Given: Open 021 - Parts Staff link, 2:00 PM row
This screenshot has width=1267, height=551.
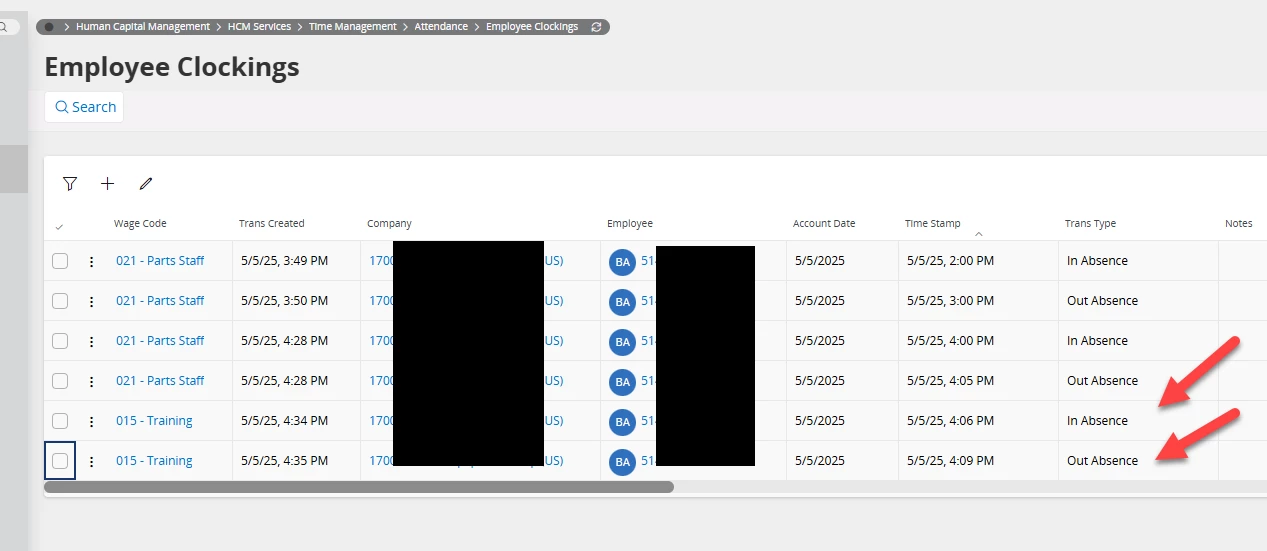Looking at the screenshot, I should click(x=160, y=261).
